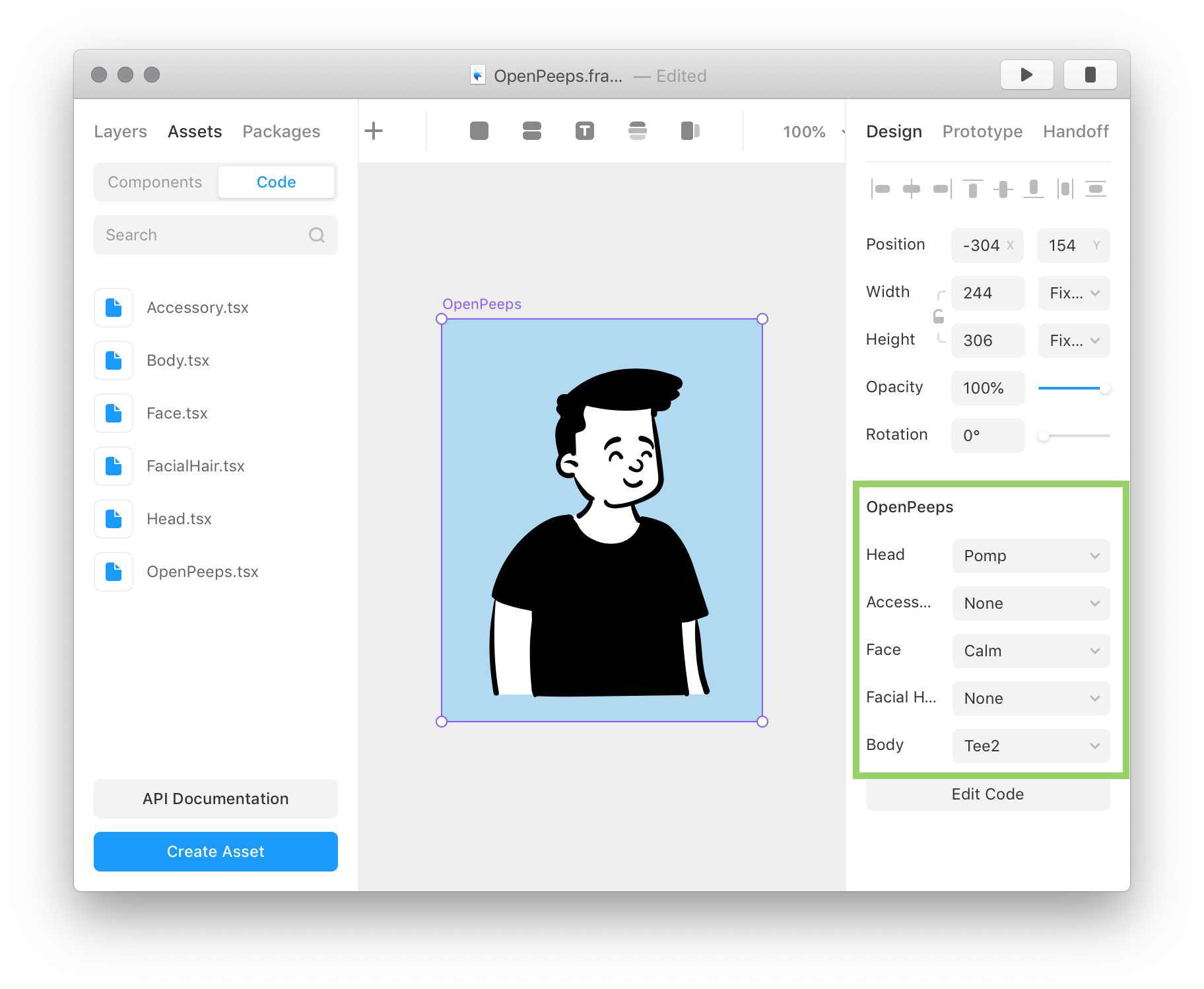1204x989 pixels.
Task: Open the Face dropdown showing Calm
Action: [1031, 651]
